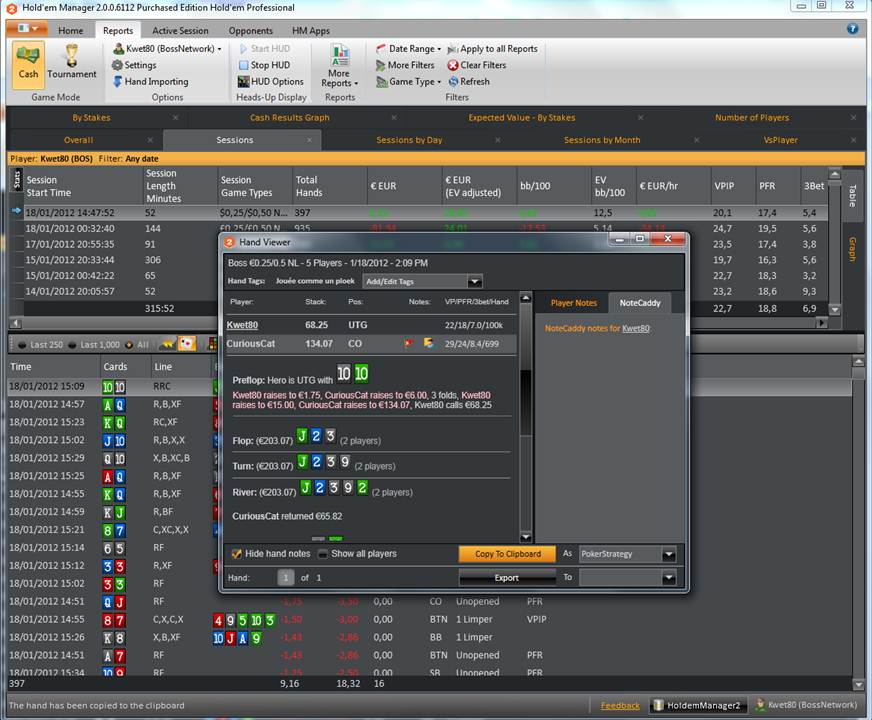The image size is (872, 720).
Task: Click Stop HUD icon
Action: (243, 65)
